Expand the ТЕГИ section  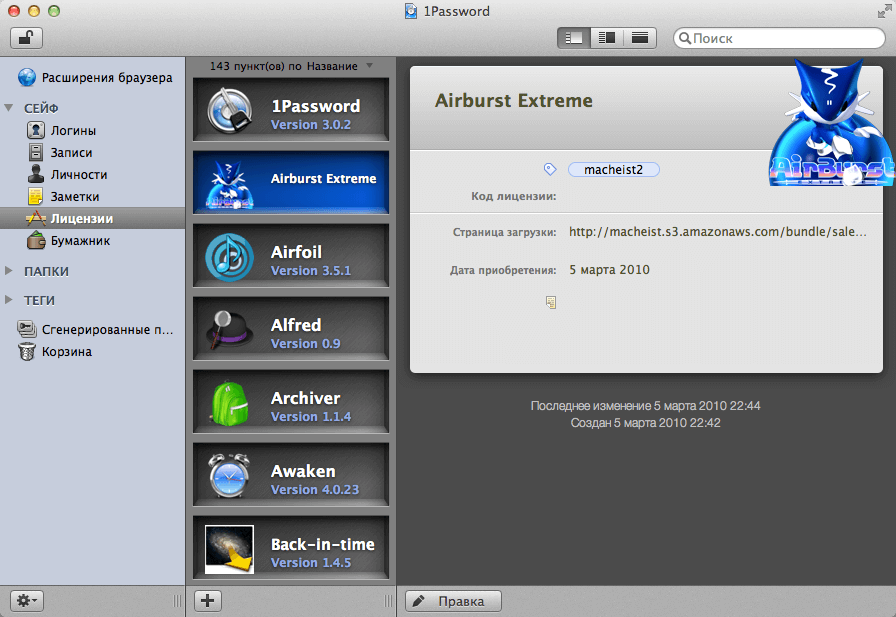coord(9,300)
